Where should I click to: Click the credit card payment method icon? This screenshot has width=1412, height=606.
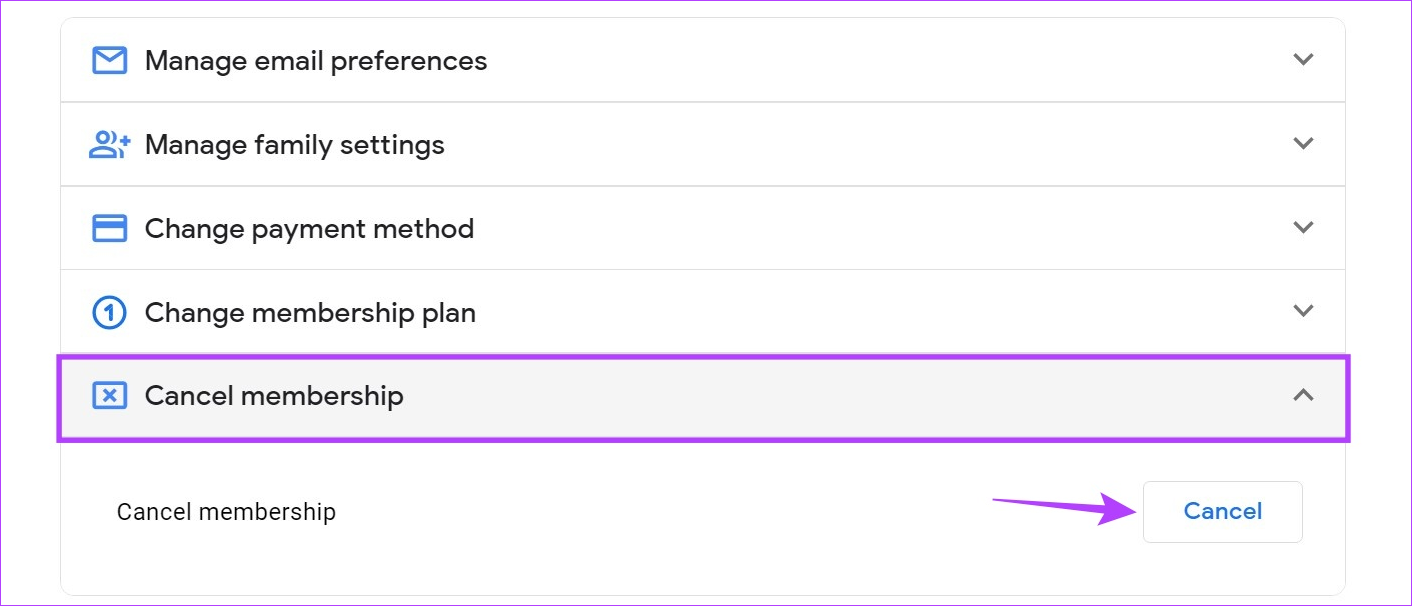(x=110, y=229)
